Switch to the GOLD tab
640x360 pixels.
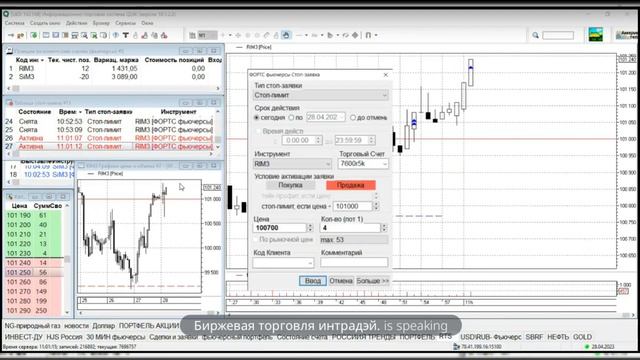[582, 337]
